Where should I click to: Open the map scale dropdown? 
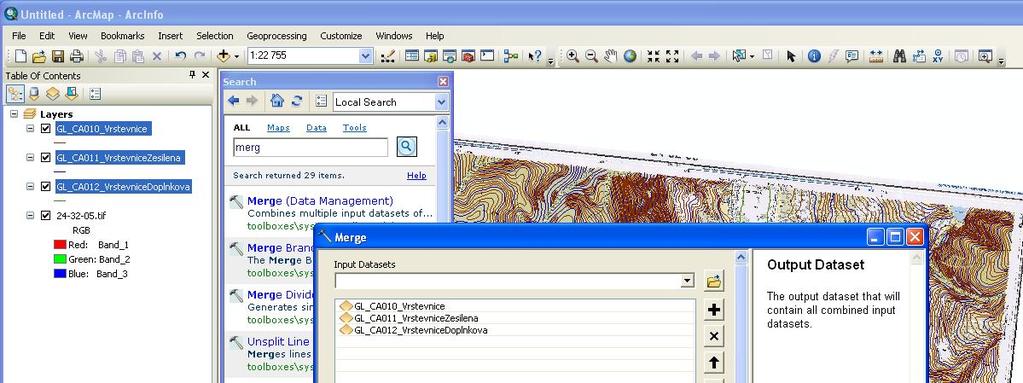tap(365, 56)
